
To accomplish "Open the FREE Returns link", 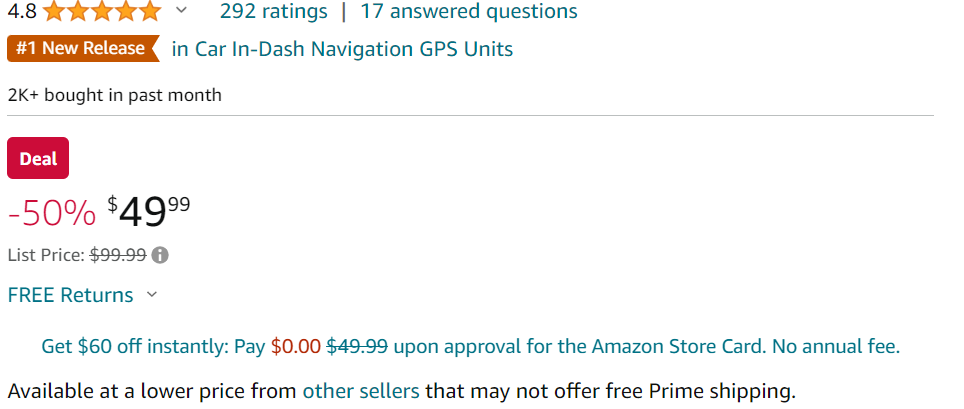I will click(70, 295).
